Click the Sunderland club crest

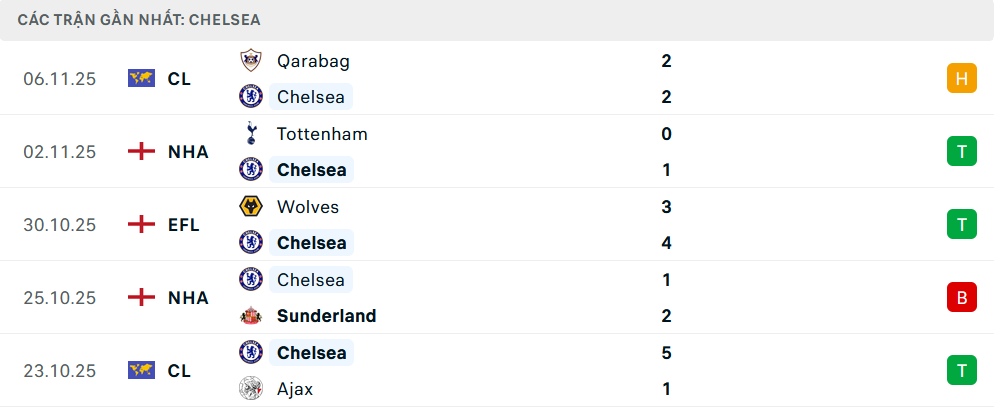(x=250, y=316)
